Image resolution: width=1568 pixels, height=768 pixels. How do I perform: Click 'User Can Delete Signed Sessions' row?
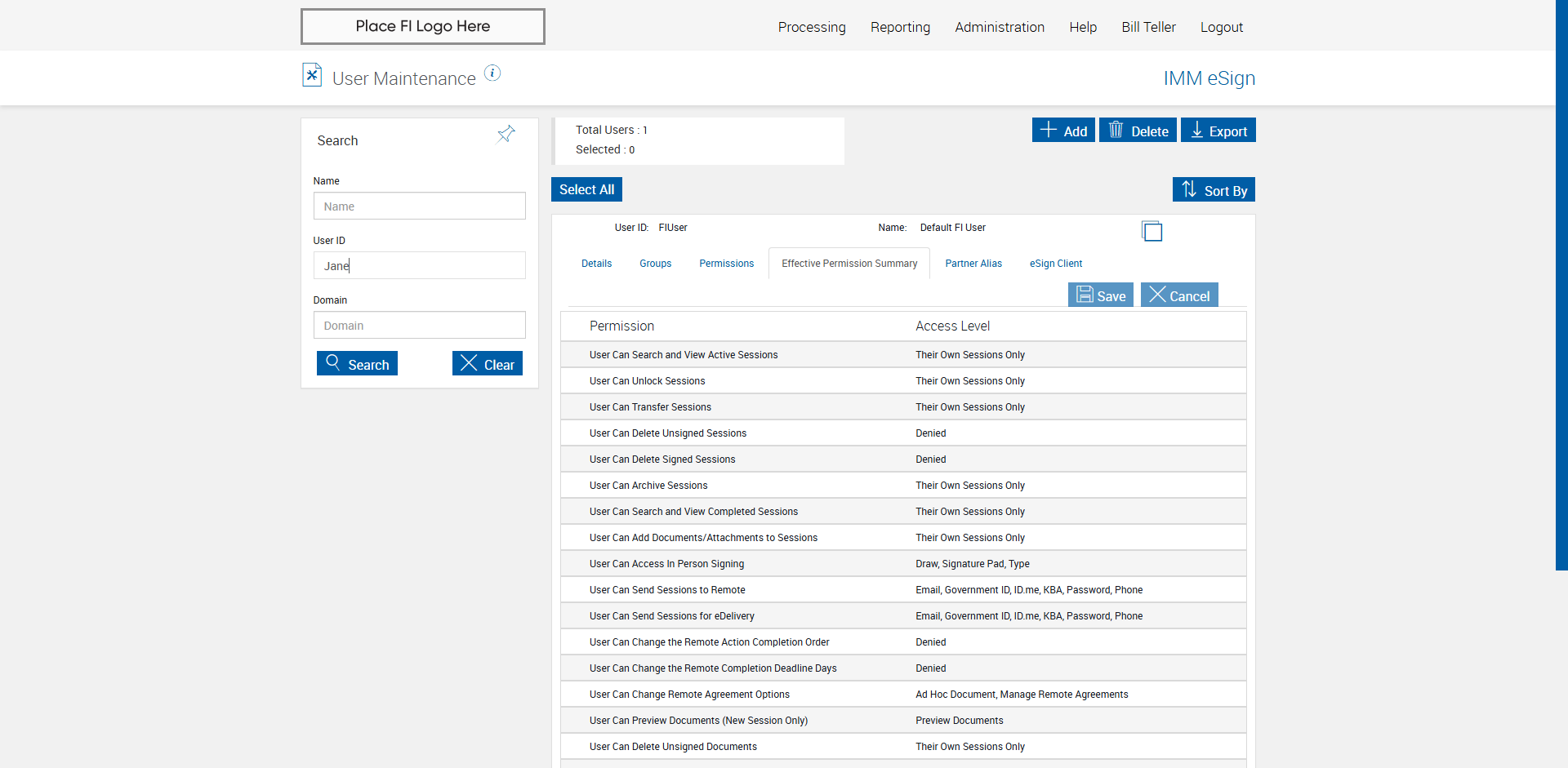(903, 459)
